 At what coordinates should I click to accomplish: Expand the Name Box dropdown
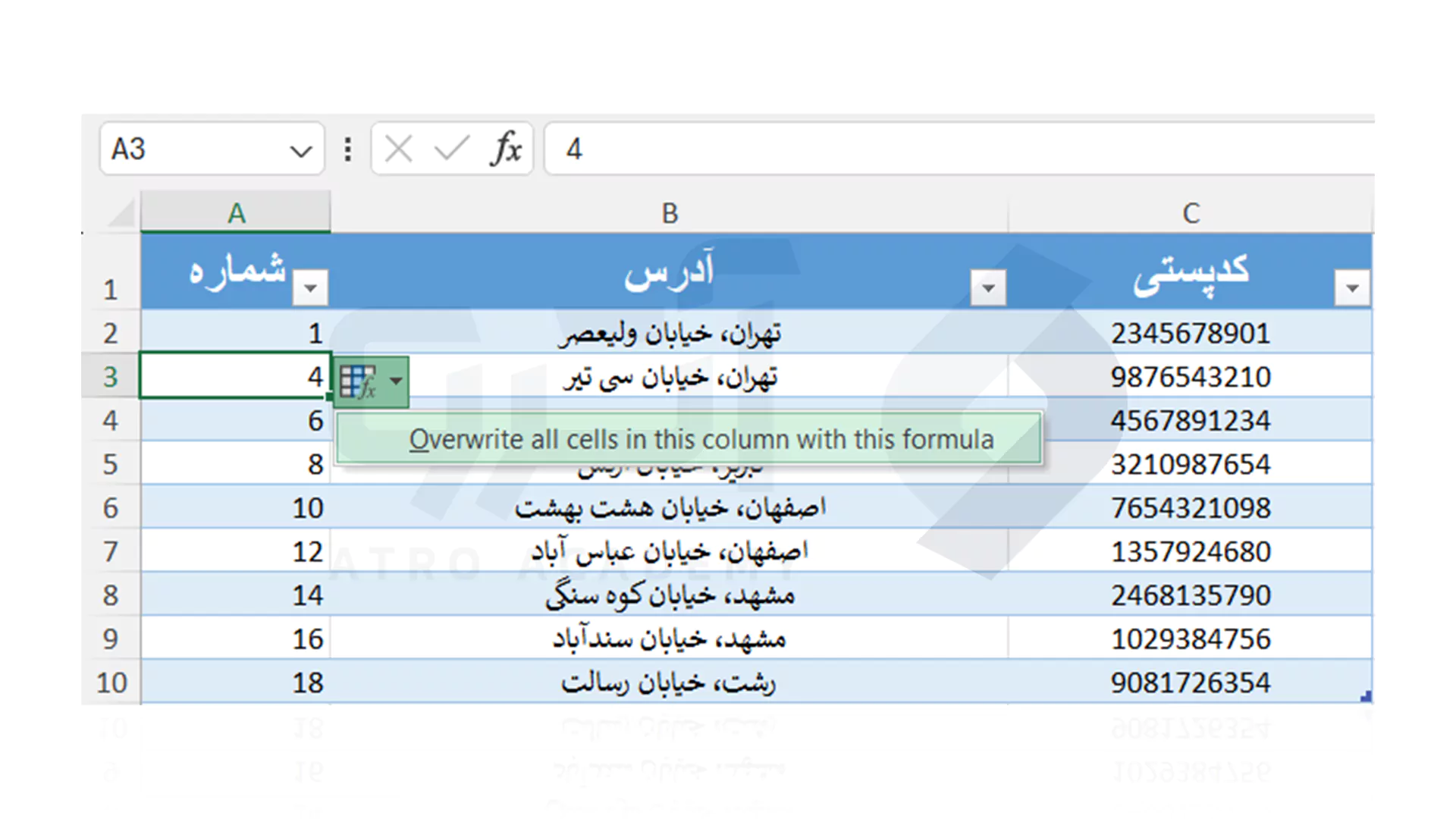[301, 150]
